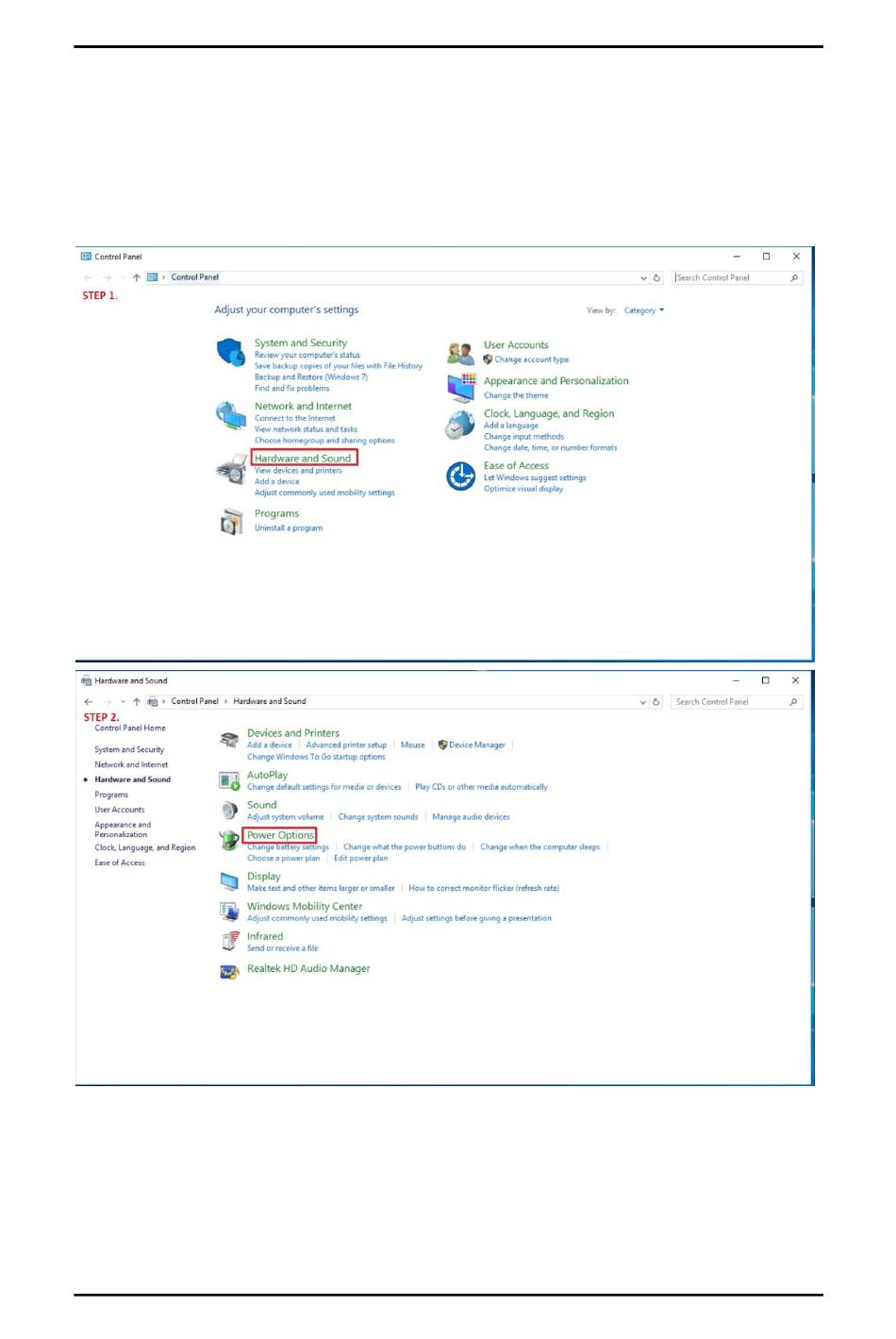896x1339 pixels.
Task: Select Programs in the left sidebar
Action: coord(111,795)
